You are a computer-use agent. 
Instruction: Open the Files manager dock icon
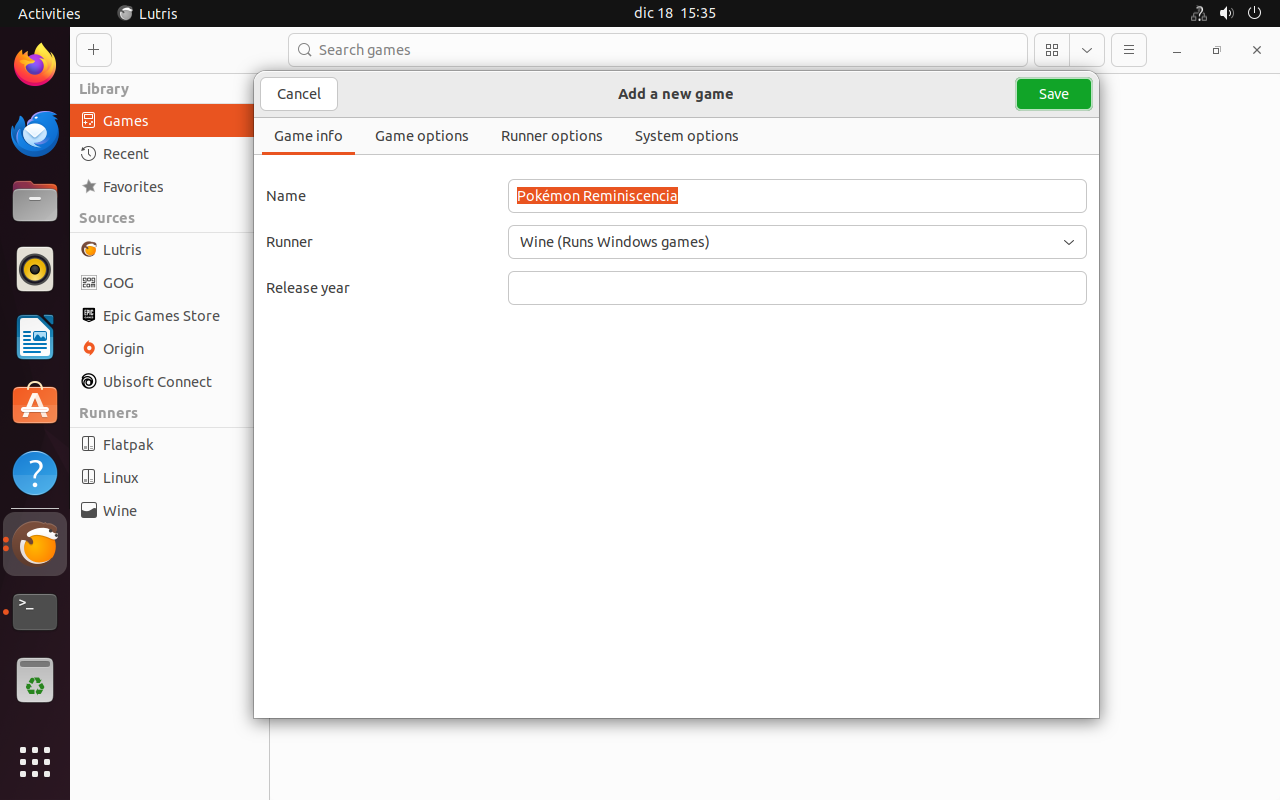pos(35,201)
